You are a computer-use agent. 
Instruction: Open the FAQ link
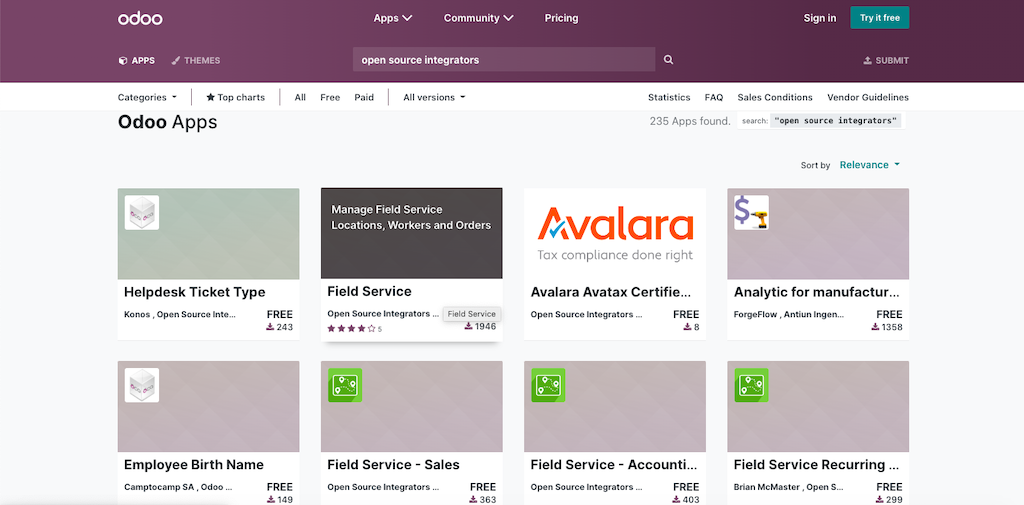click(x=714, y=97)
